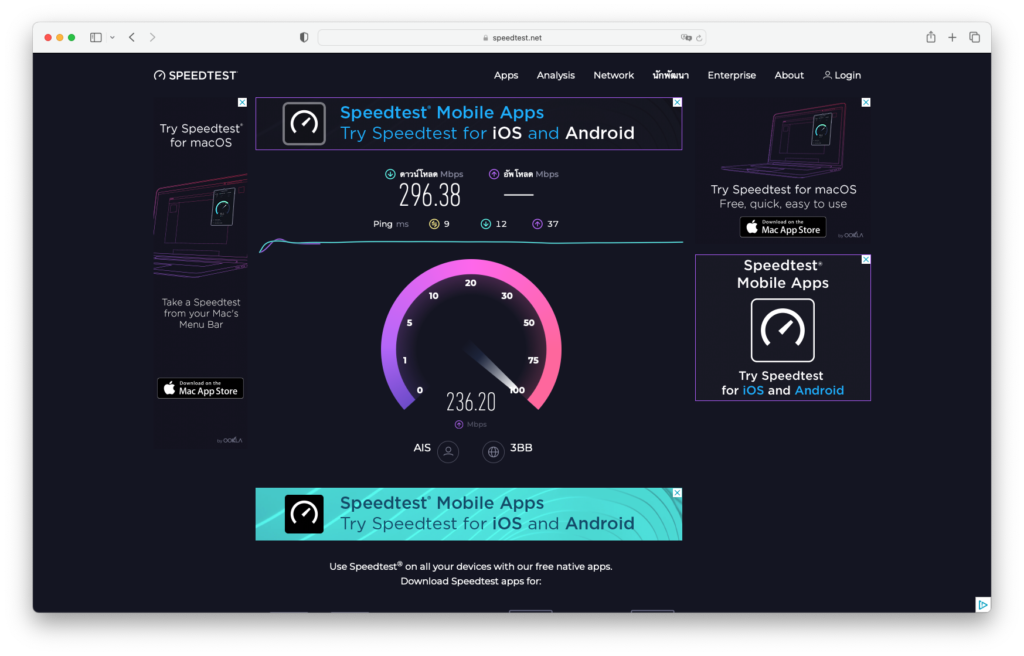Click the yellow idle ping icon

tap(434, 224)
